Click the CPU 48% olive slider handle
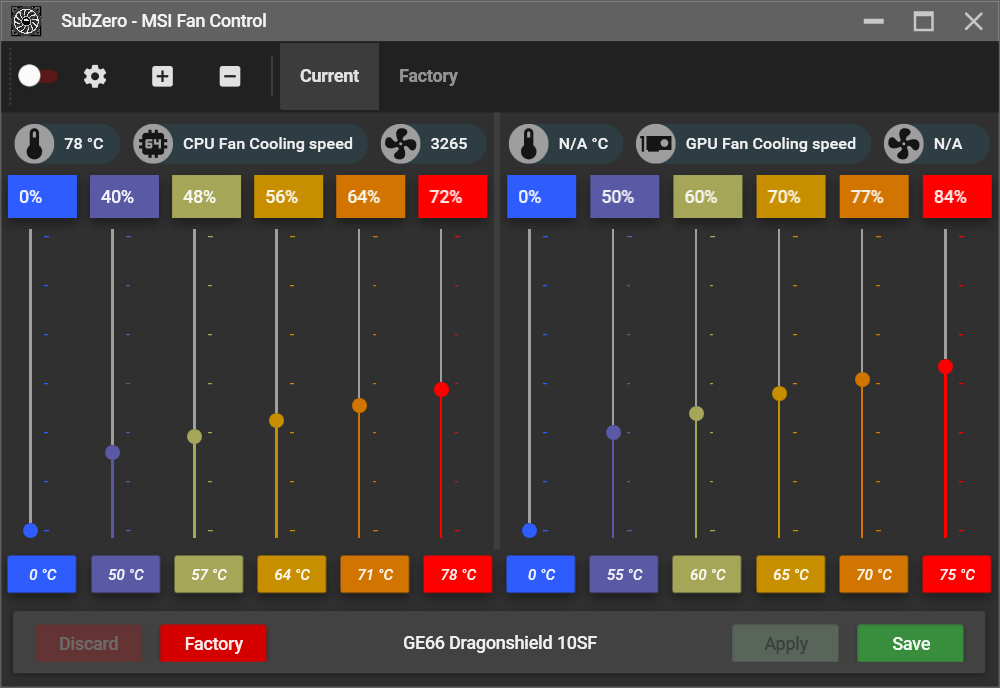Image resolution: width=1000 pixels, height=688 pixels. [x=195, y=436]
